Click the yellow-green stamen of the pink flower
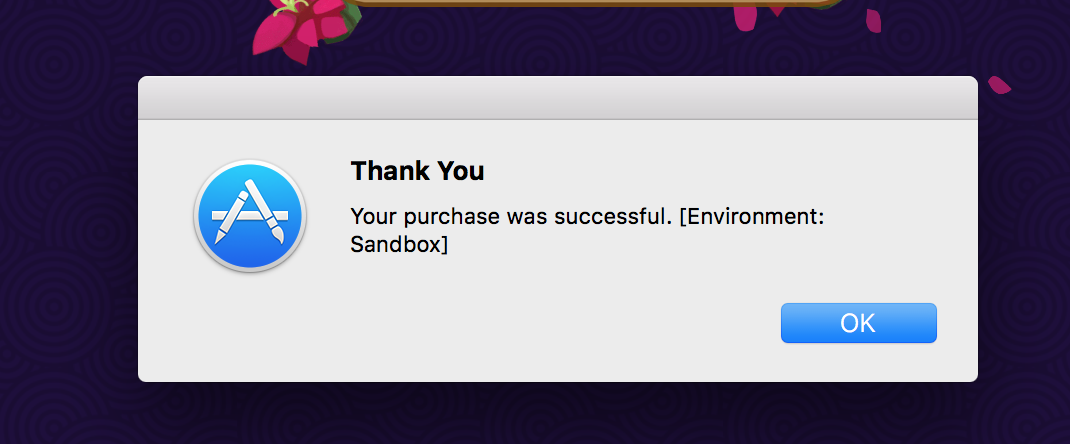This screenshot has width=1070, height=444. (289, 8)
